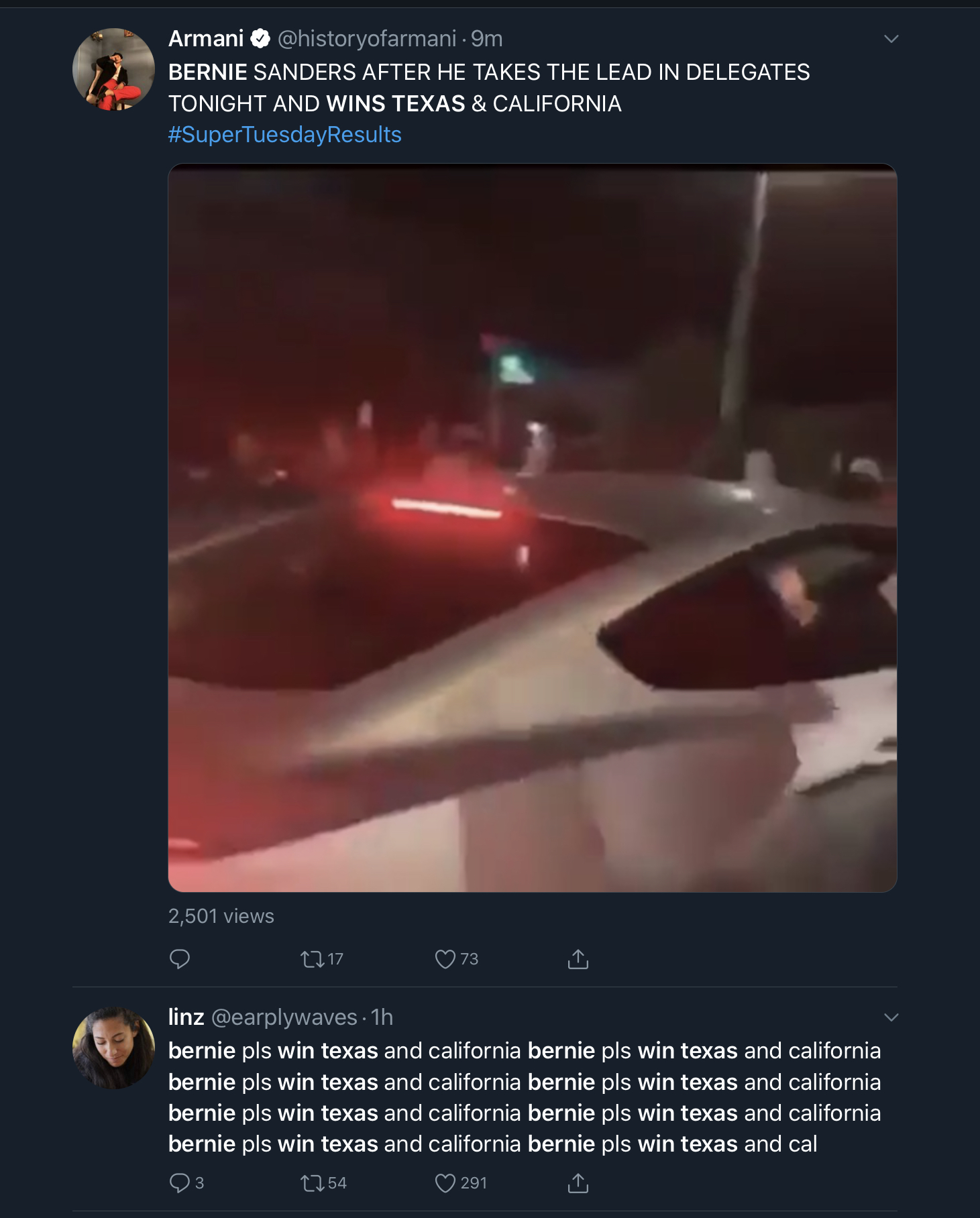980x1218 pixels.
Task: Open Armani's profile picture
Action: tap(113, 69)
